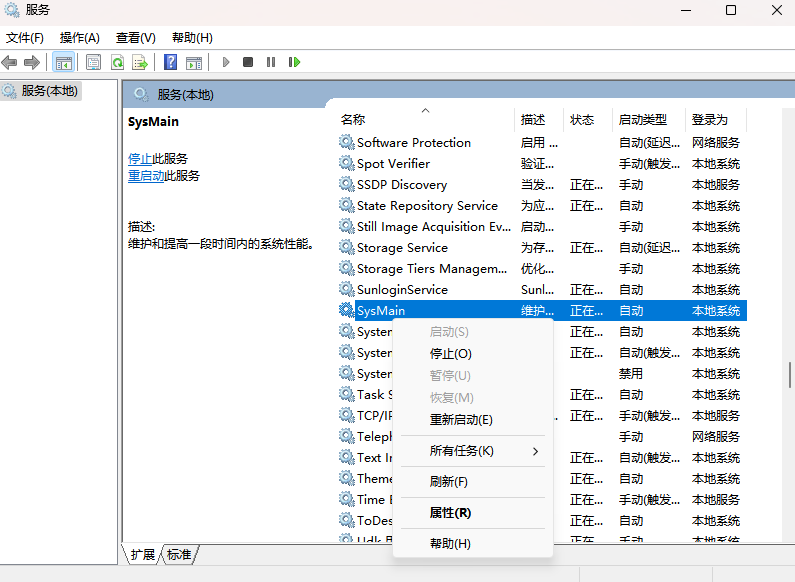Open the 操作(A) menu

point(80,38)
